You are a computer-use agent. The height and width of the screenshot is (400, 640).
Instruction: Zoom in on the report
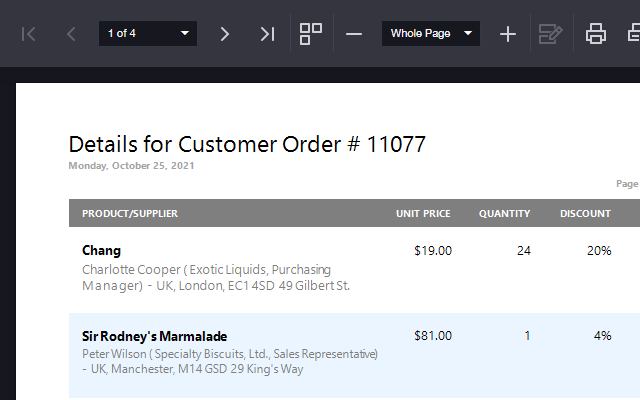508,34
